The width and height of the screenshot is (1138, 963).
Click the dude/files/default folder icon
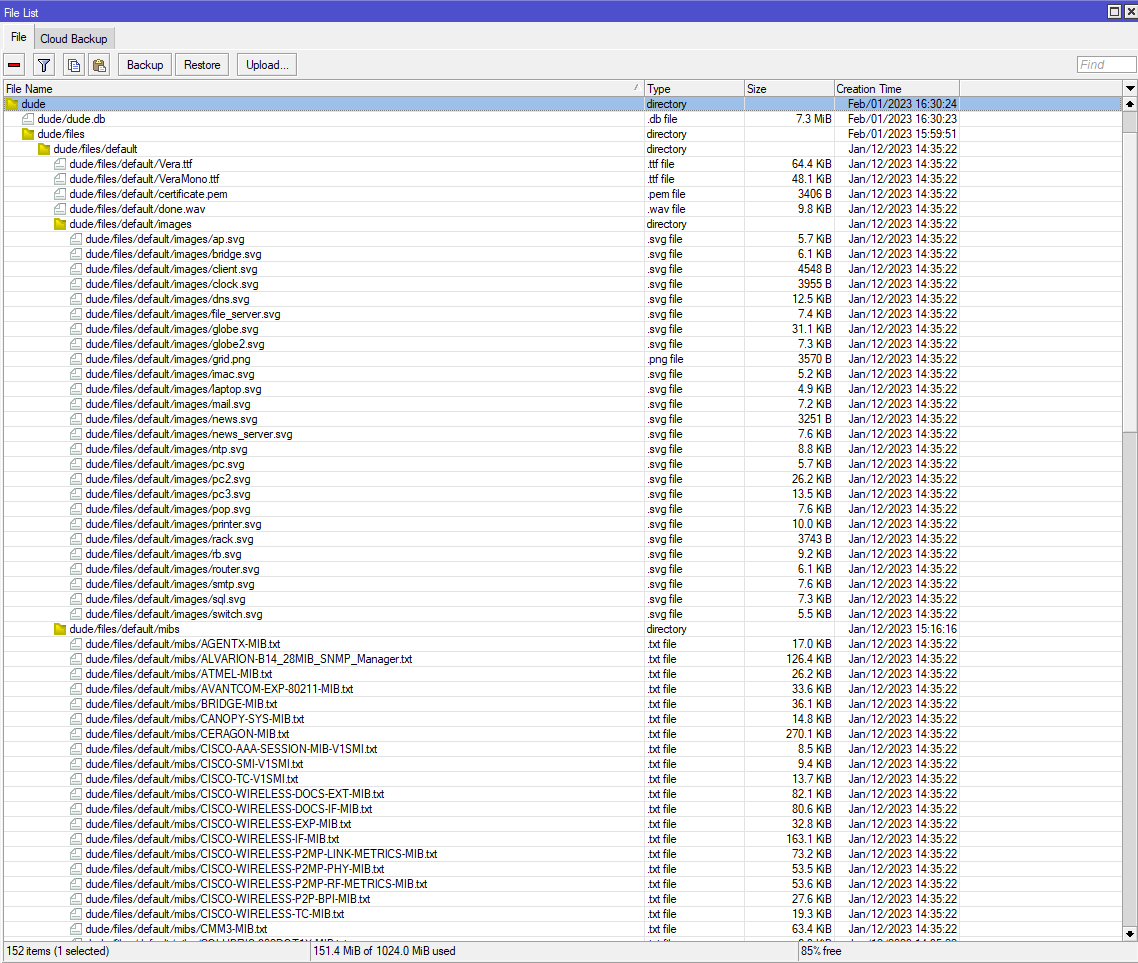(x=44, y=149)
